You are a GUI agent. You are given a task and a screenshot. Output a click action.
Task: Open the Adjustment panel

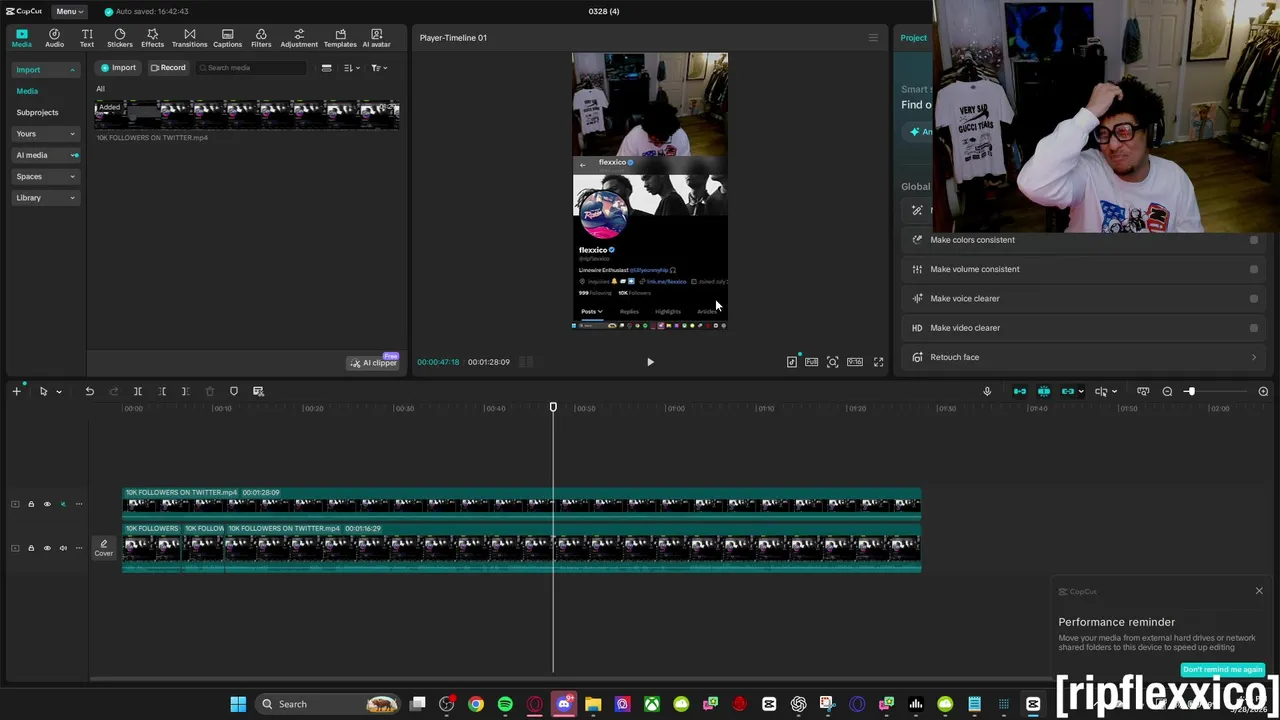(x=299, y=38)
